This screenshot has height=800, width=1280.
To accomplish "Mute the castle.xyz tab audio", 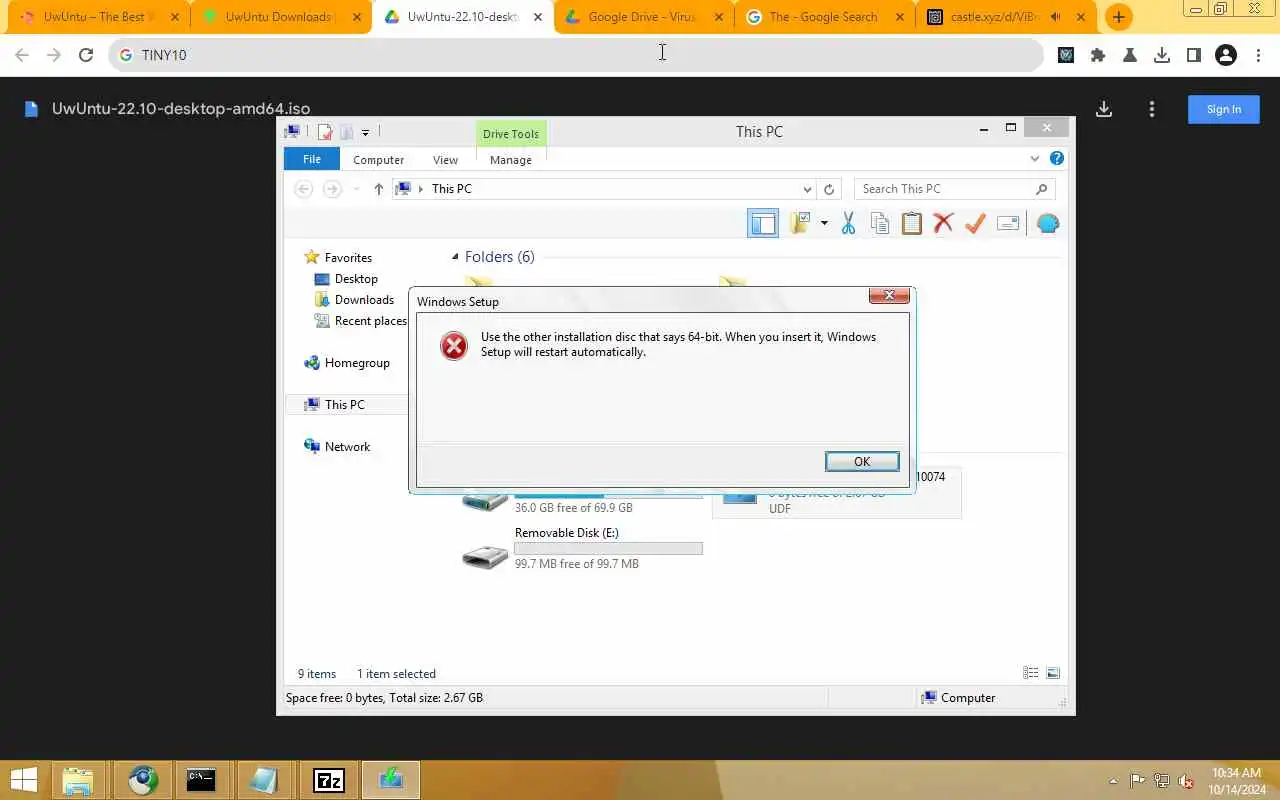I will click(x=1055, y=17).
